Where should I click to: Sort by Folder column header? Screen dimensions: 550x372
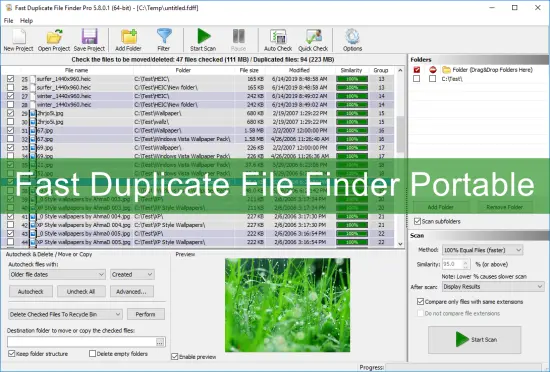click(x=183, y=70)
